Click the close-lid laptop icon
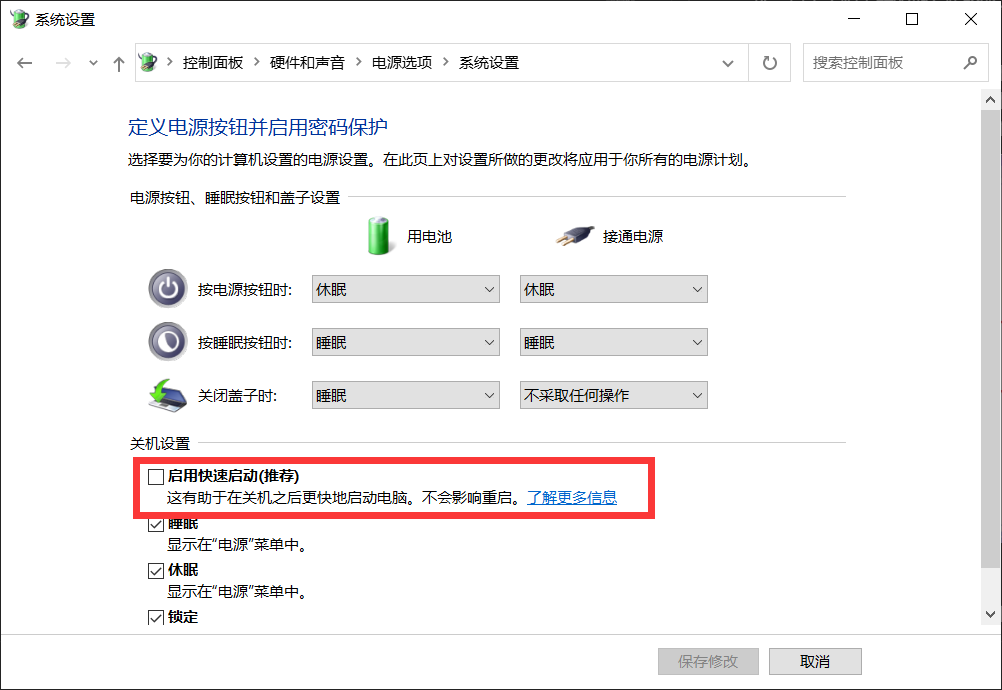Image resolution: width=1002 pixels, height=690 pixels. (x=167, y=395)
